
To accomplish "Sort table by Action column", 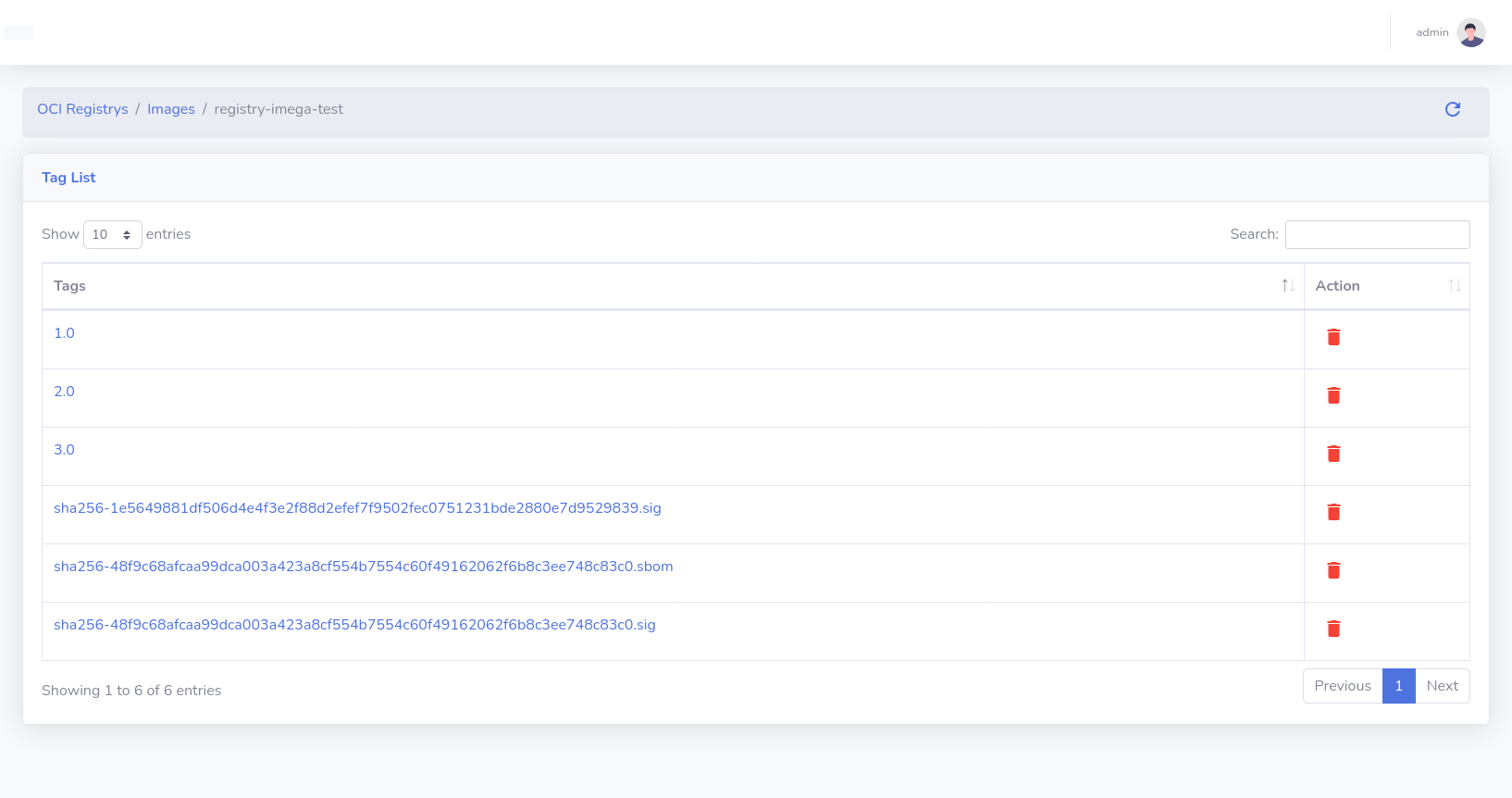I will 1385,286.
